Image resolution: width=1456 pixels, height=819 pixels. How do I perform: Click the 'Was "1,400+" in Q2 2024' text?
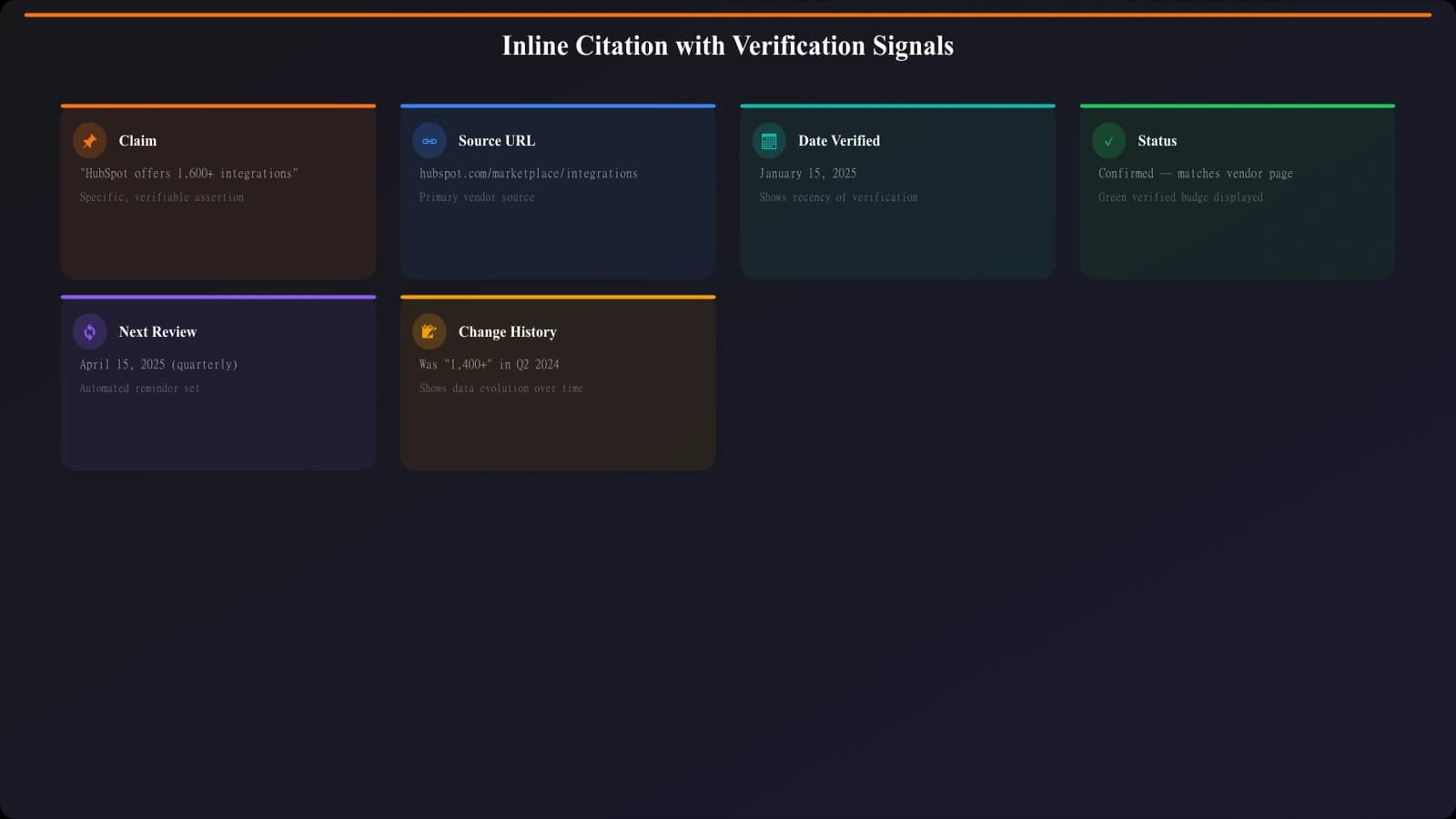[x=489, y=364]
